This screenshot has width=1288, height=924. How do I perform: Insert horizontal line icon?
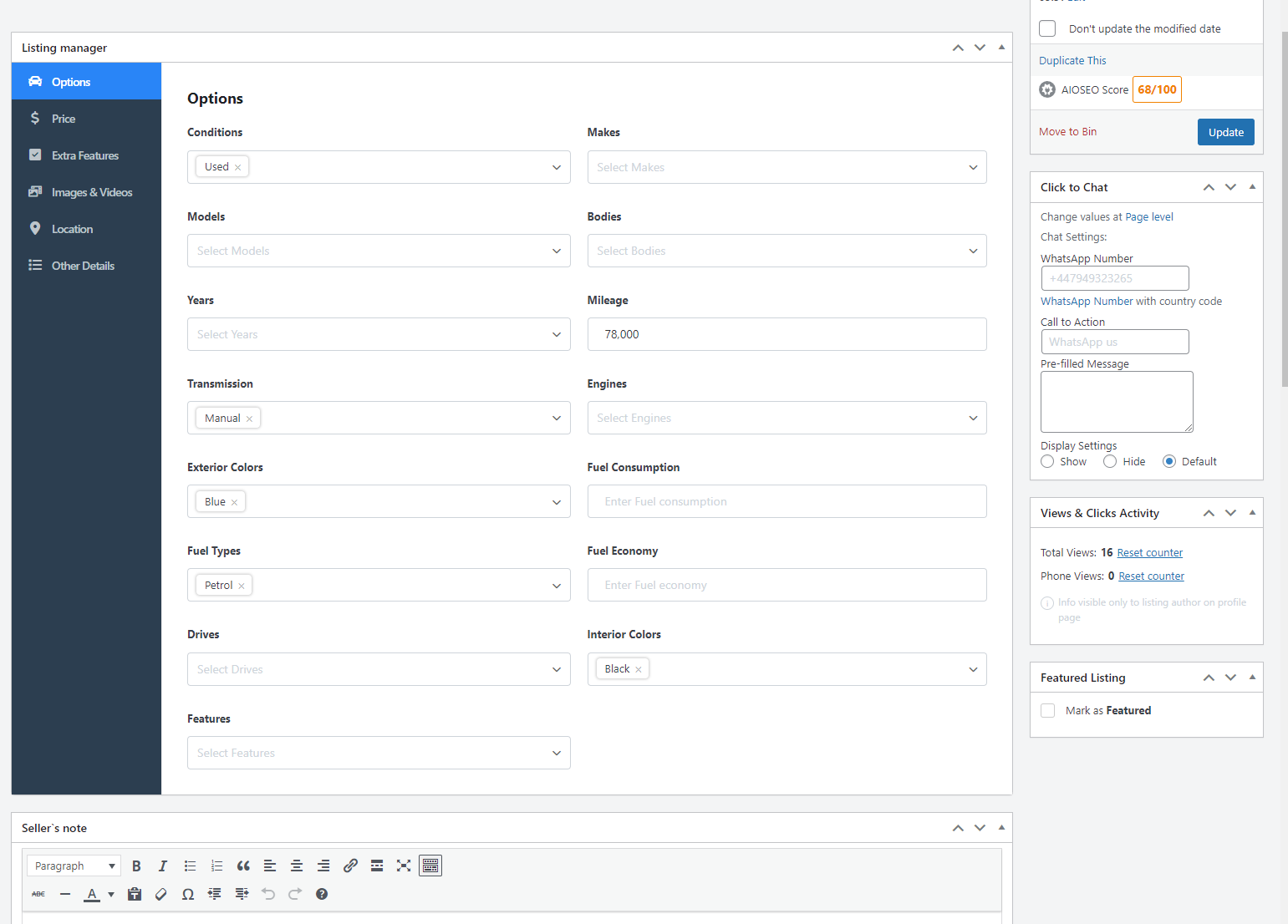click(65, 894)
